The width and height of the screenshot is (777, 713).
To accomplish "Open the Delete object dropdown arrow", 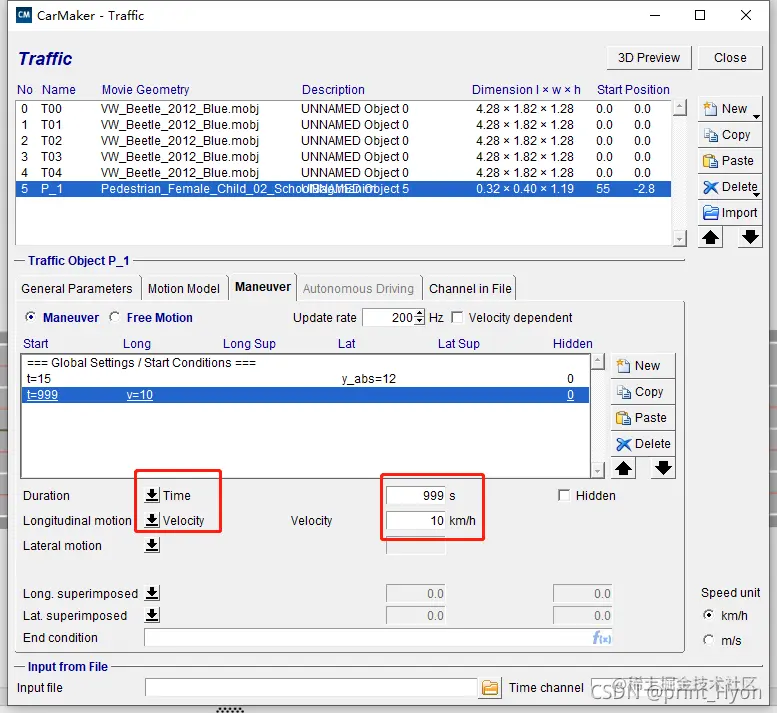I will (x=756, y=195).
